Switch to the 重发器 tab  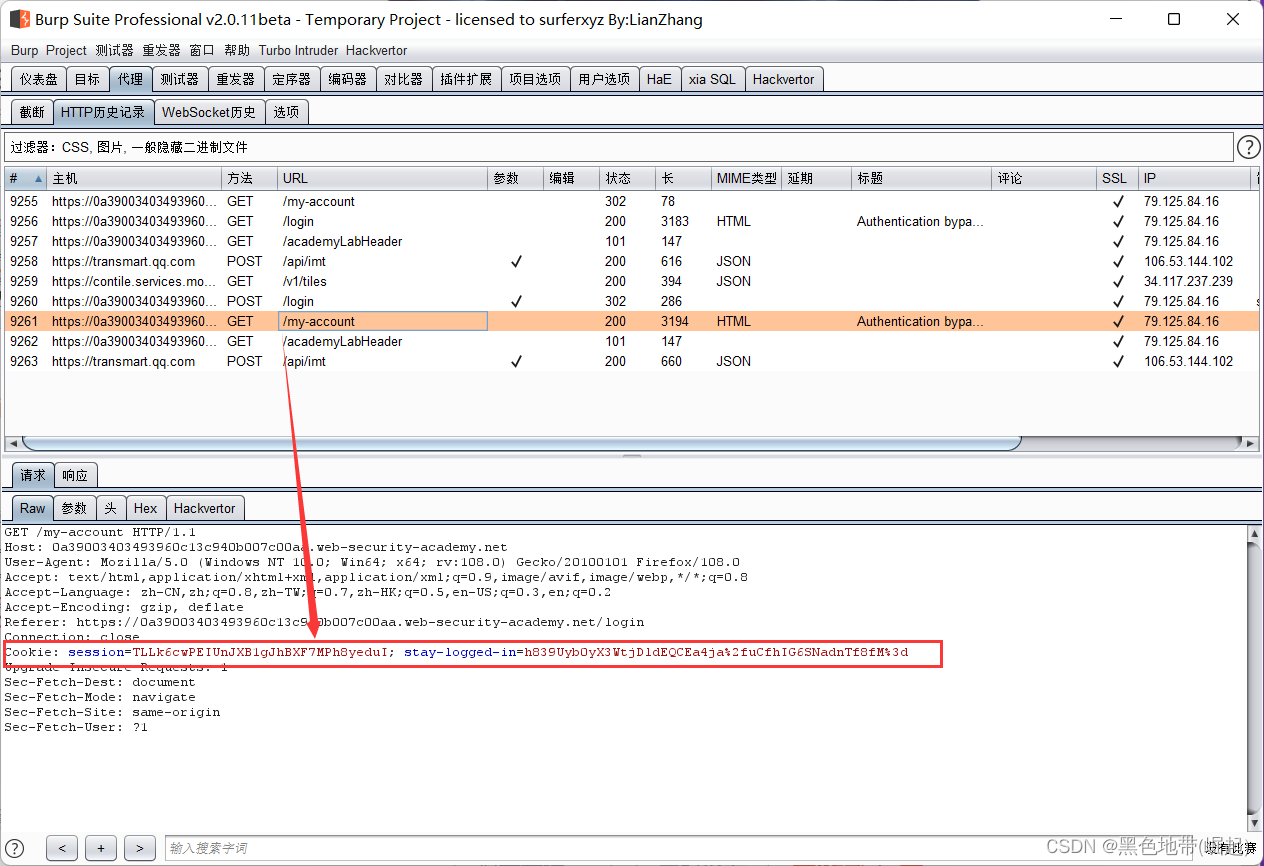click(236, 79)
